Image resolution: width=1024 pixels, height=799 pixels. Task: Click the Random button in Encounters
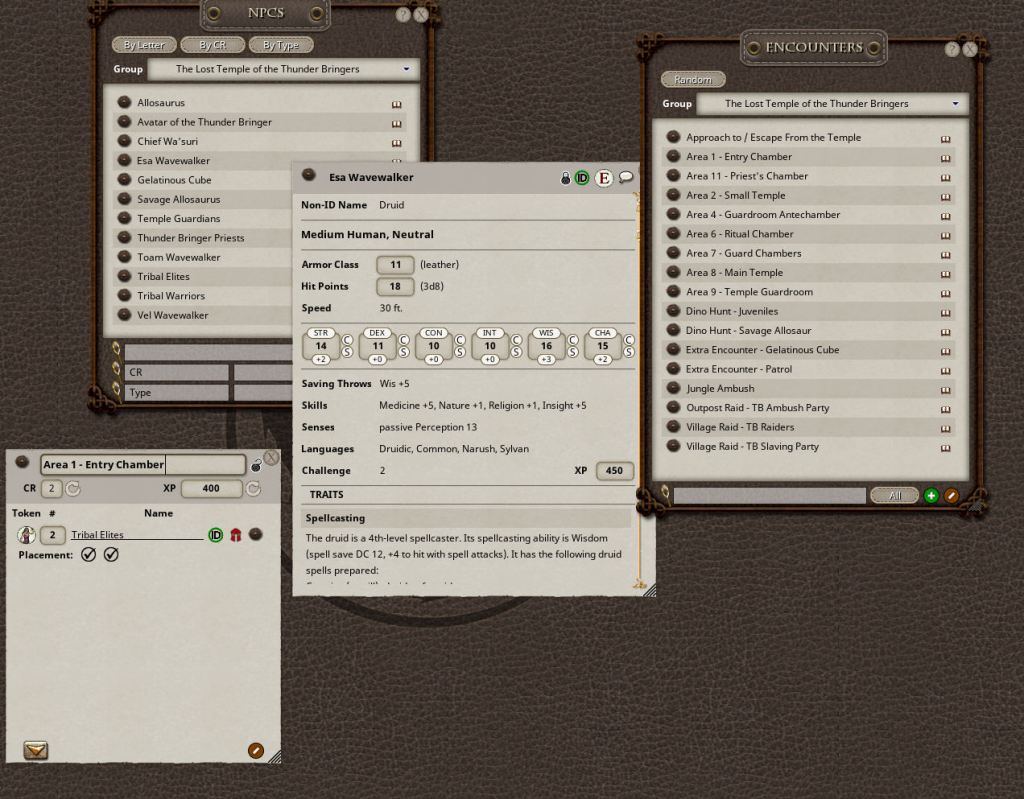pos(693,79)
